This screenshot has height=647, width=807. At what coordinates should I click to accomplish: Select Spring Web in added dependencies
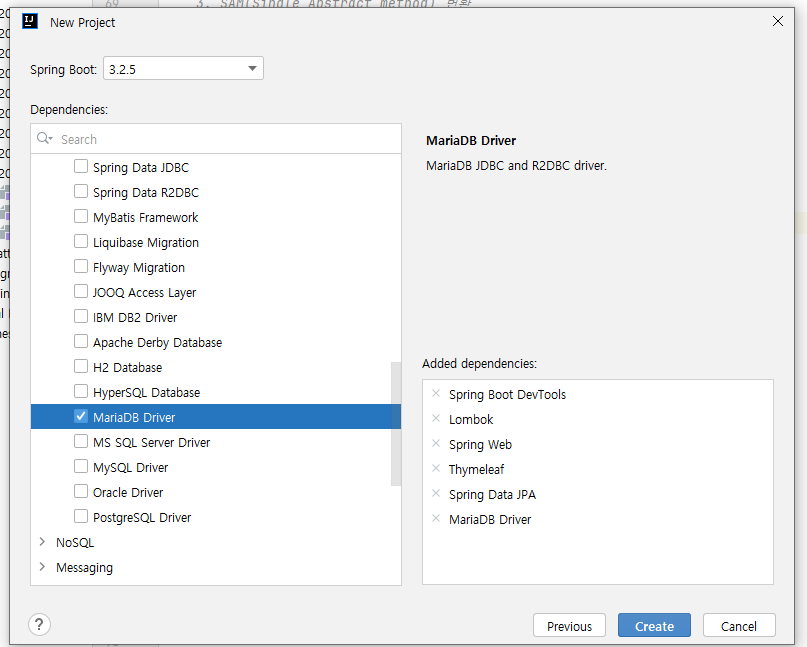coord(480,445)
